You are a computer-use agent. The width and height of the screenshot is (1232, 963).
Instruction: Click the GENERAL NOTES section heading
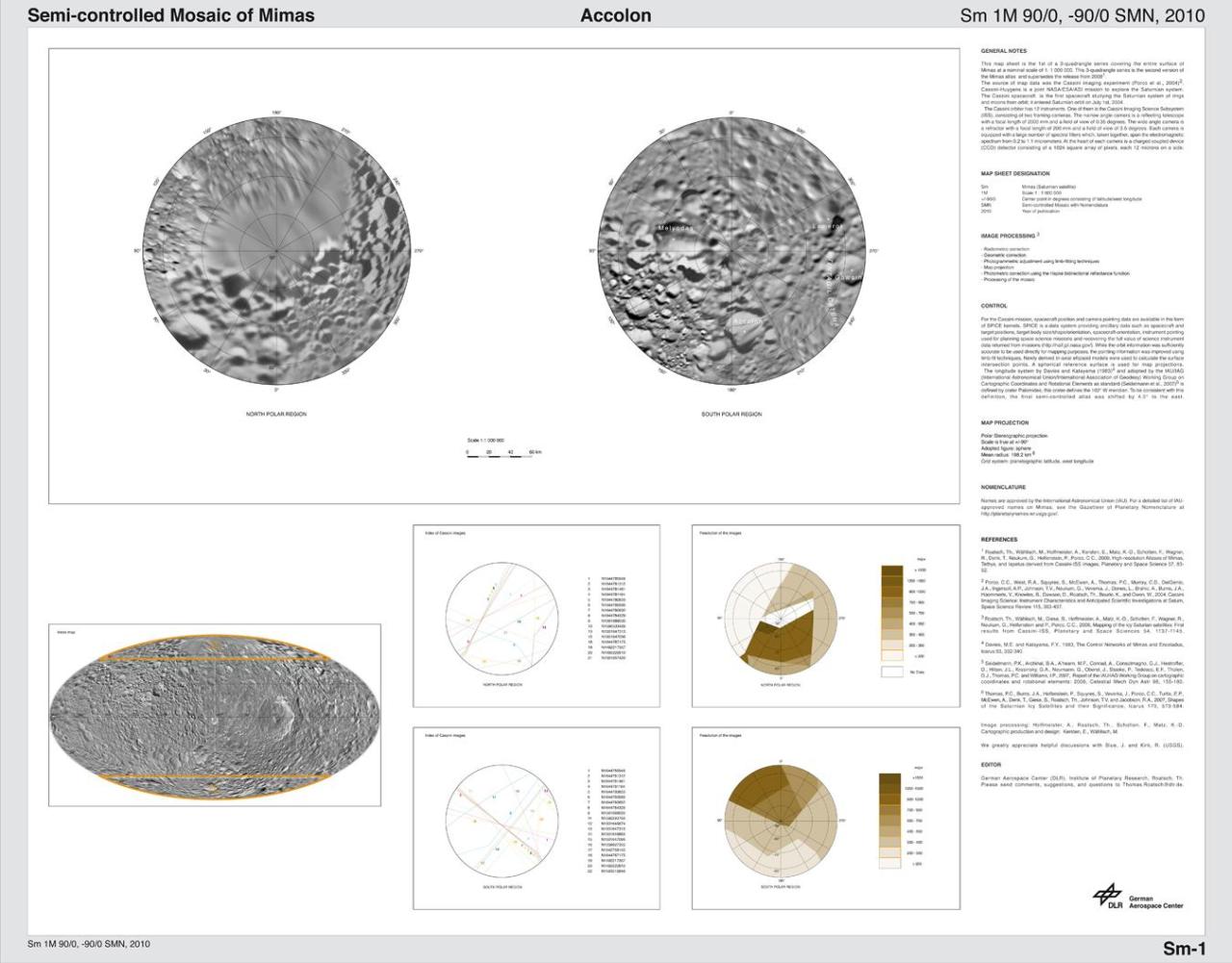pos(1005,50)
